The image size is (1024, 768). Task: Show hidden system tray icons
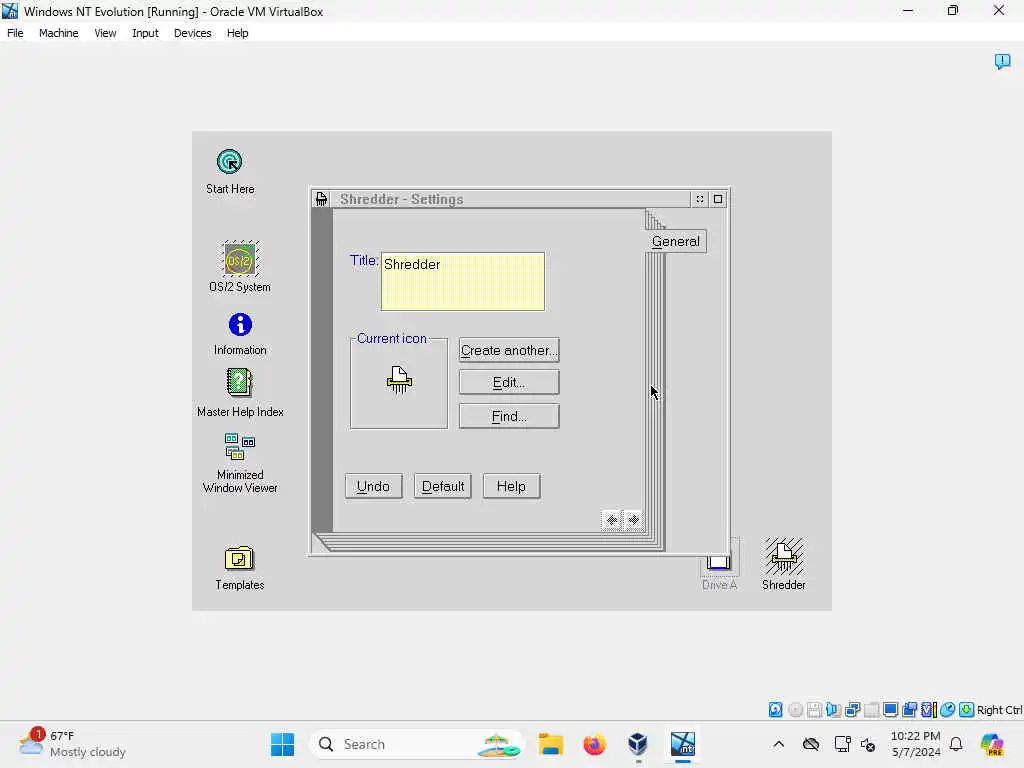pyautogui.click(x=778, y=744)
